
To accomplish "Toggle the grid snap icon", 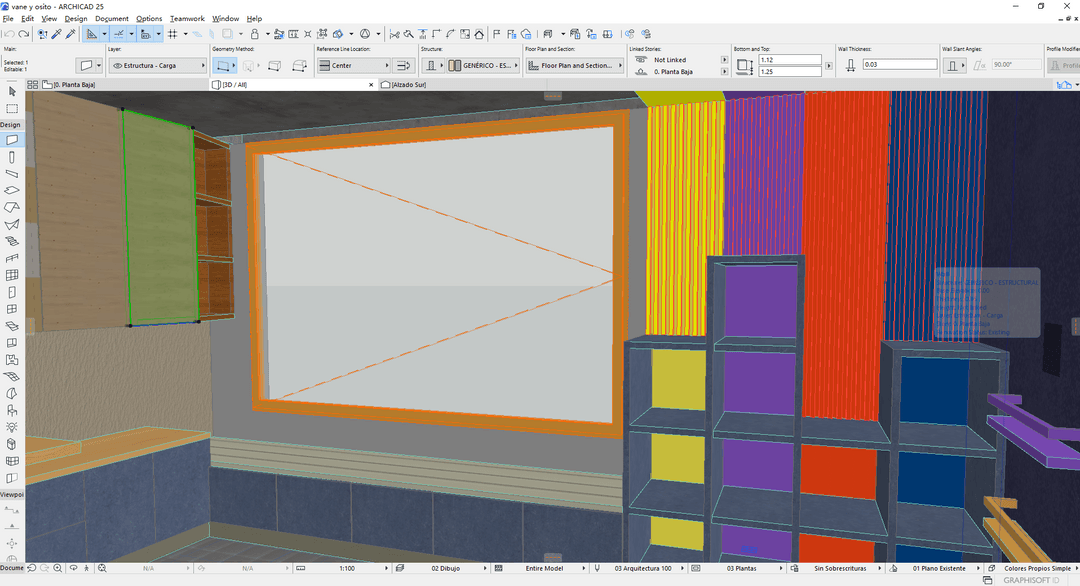I will 172,33.
